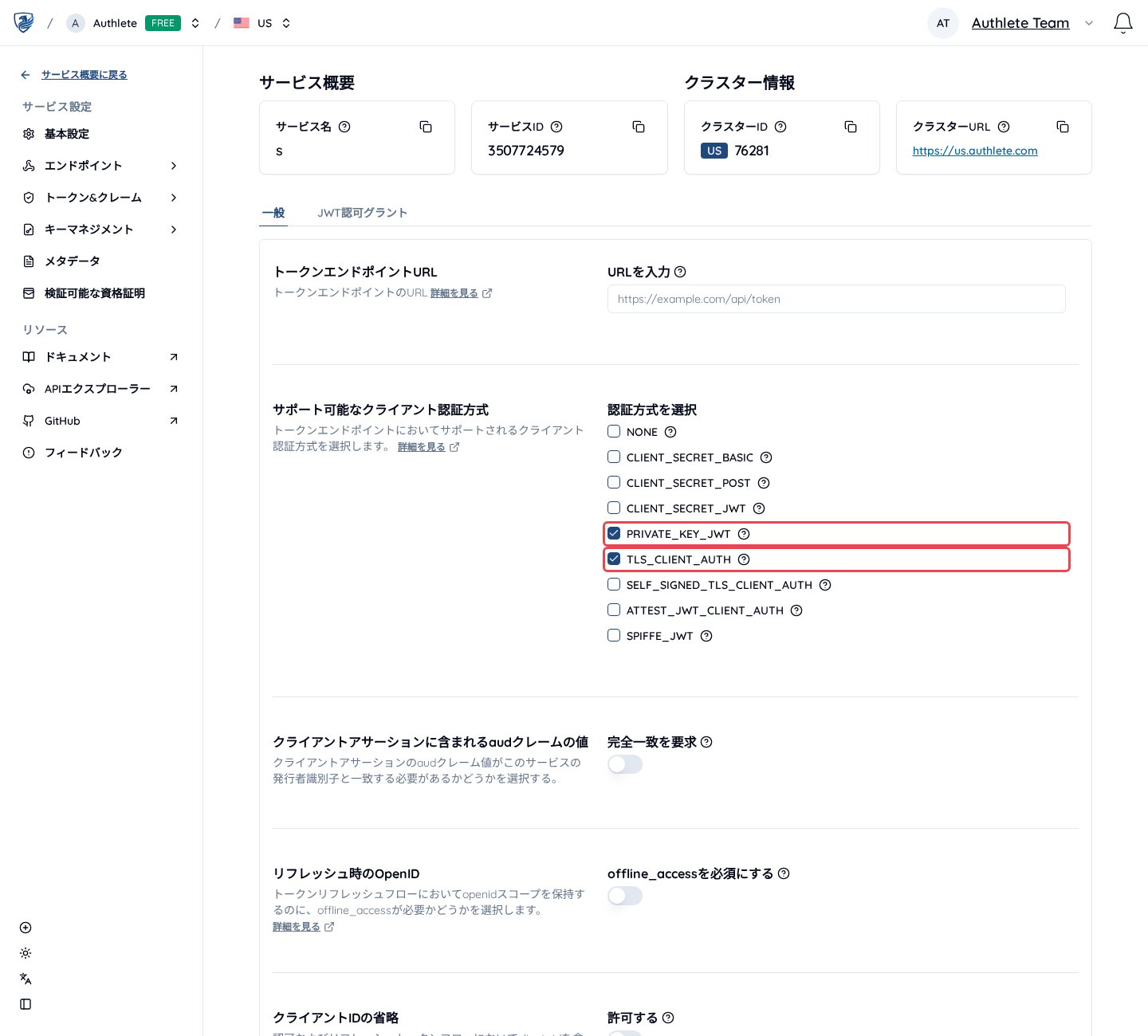Show help for CLIENT_SECRET_JWT
This screenshot has width=1148, height=1036.
(x=759, y=508)
